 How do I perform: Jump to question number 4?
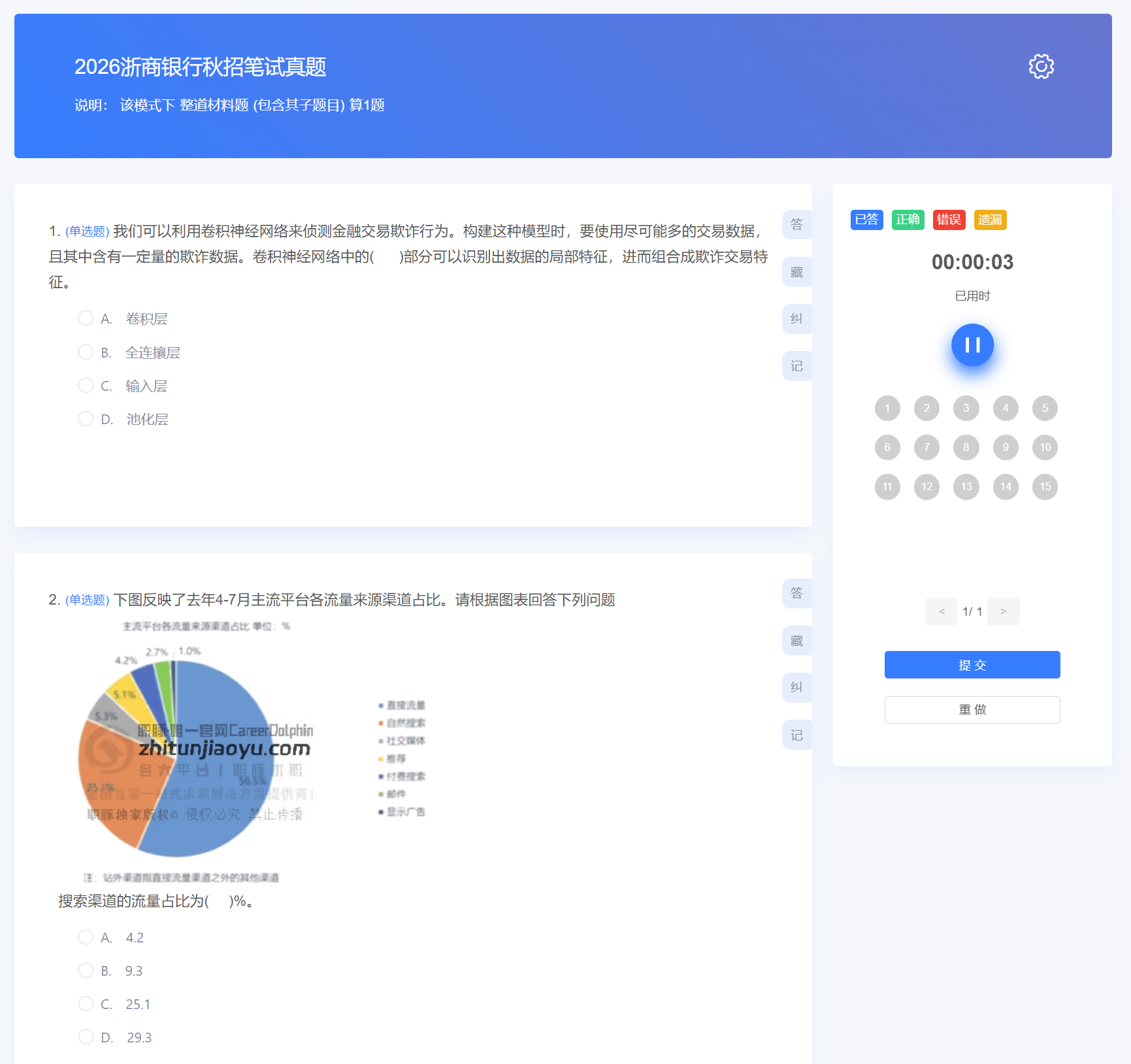click(1006, 408)
